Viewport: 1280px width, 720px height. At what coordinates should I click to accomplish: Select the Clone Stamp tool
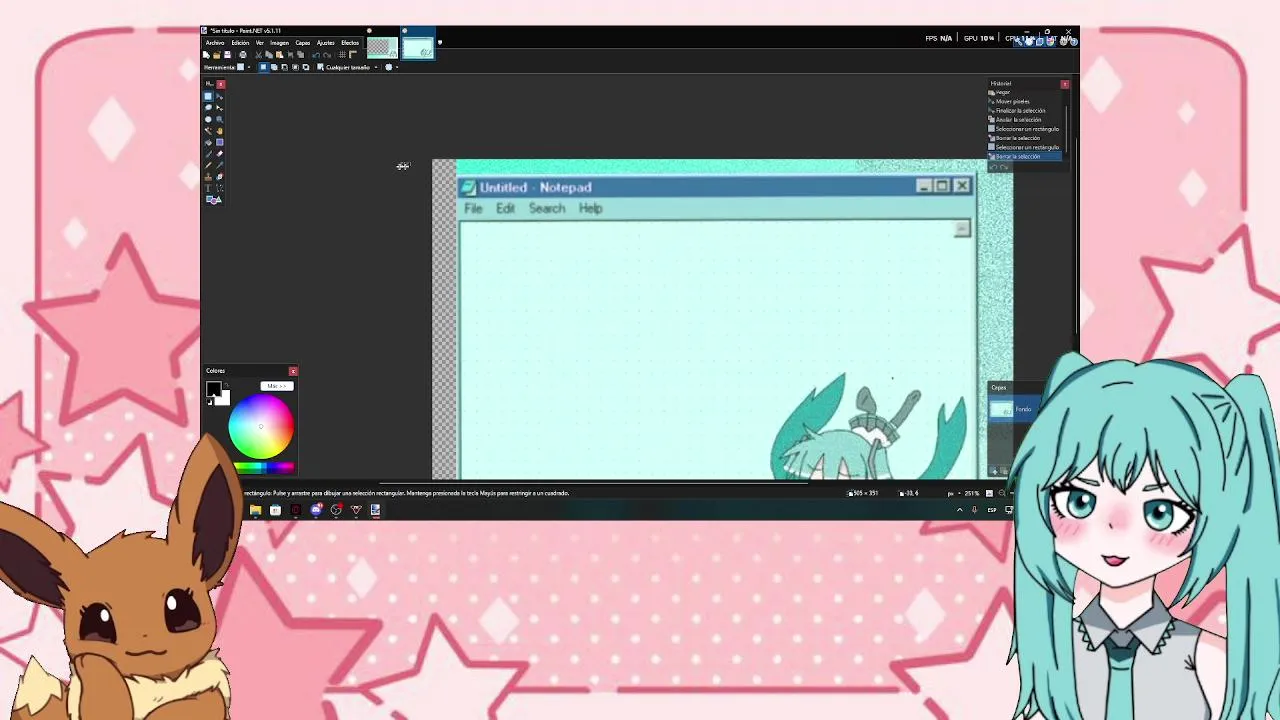pyautogui.click(x=208, y=177)
